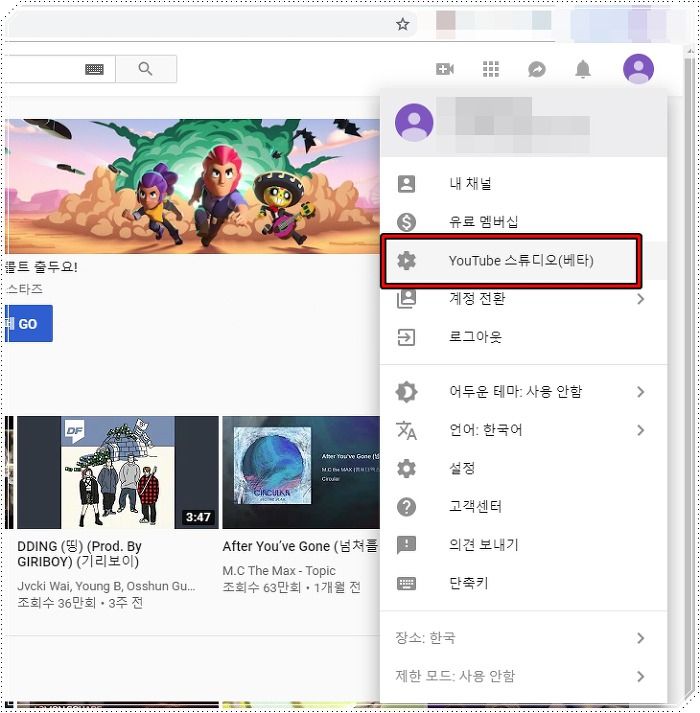
Task: Expand 장소: 한국 chevron
Action: 640,638
